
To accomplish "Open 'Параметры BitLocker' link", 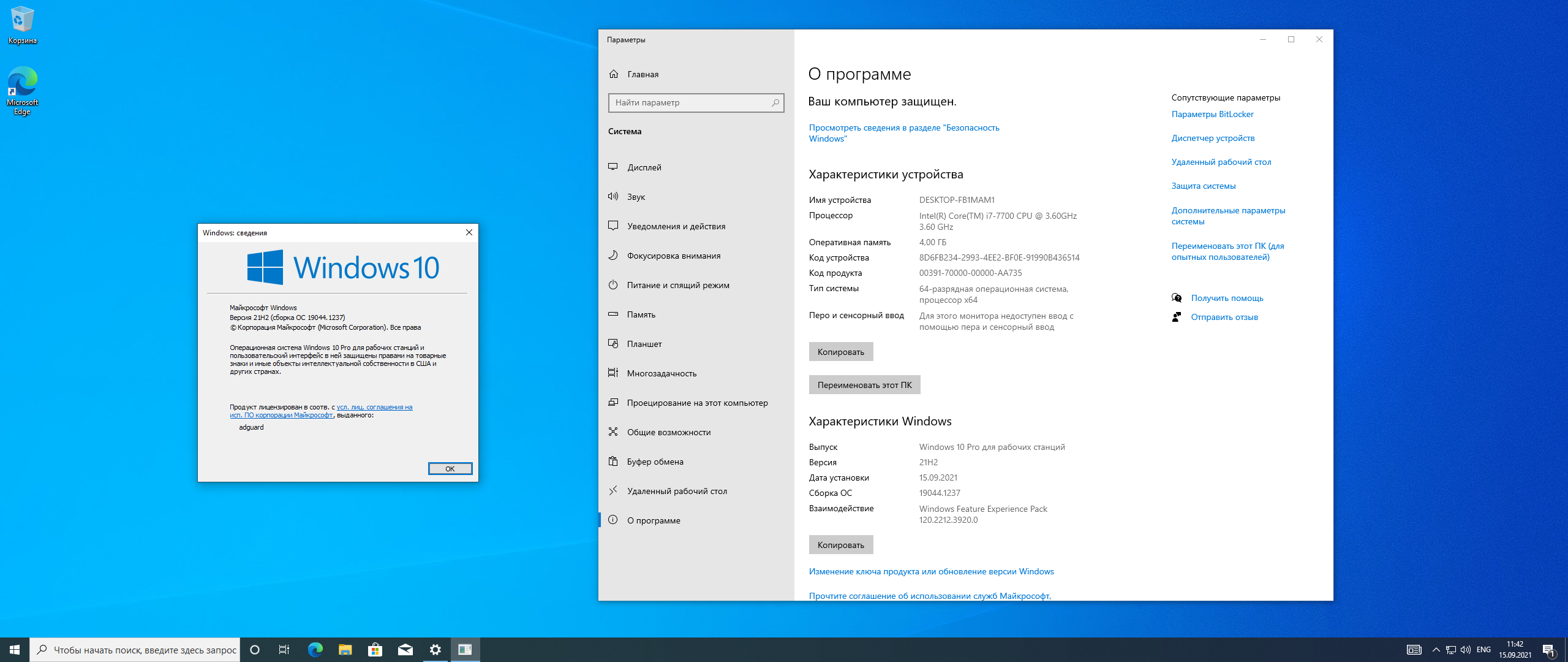I will pyautogui.click(x=1212, y=114).
